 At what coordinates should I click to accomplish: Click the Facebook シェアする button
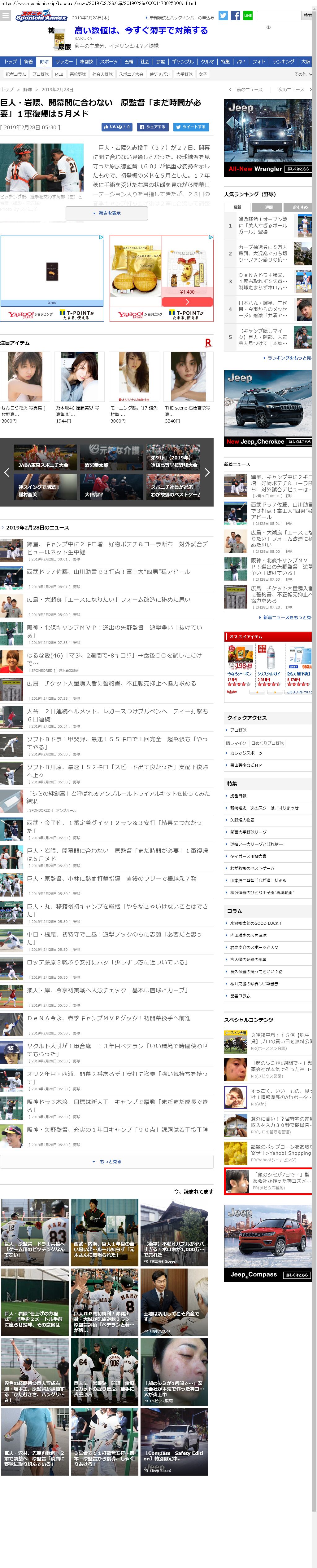pos(152,127)
